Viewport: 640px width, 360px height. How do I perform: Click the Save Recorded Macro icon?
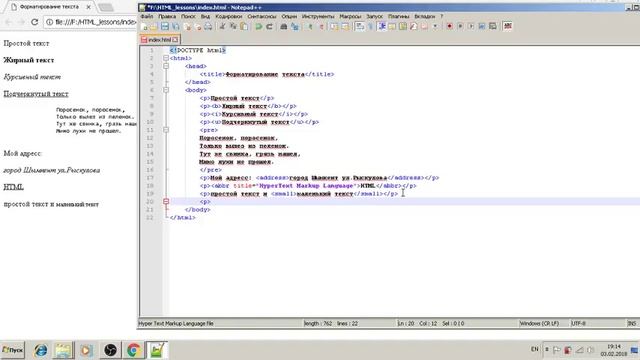coord(493,27)
